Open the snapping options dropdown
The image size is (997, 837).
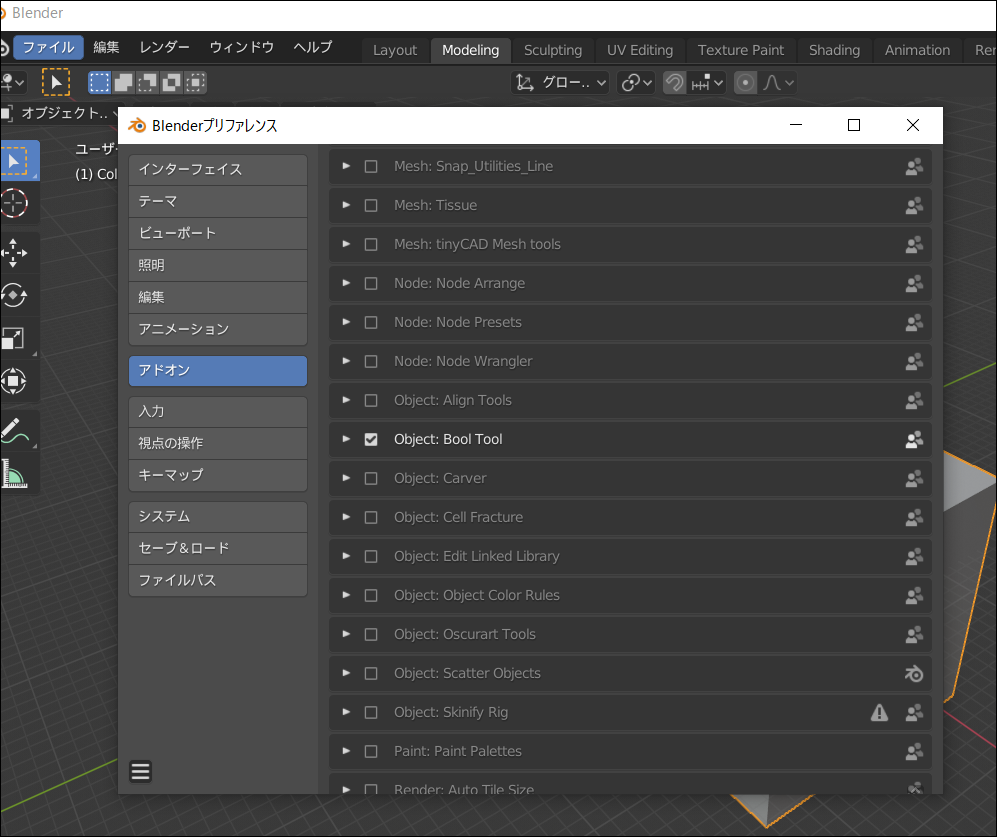click(x=707, y=83)
